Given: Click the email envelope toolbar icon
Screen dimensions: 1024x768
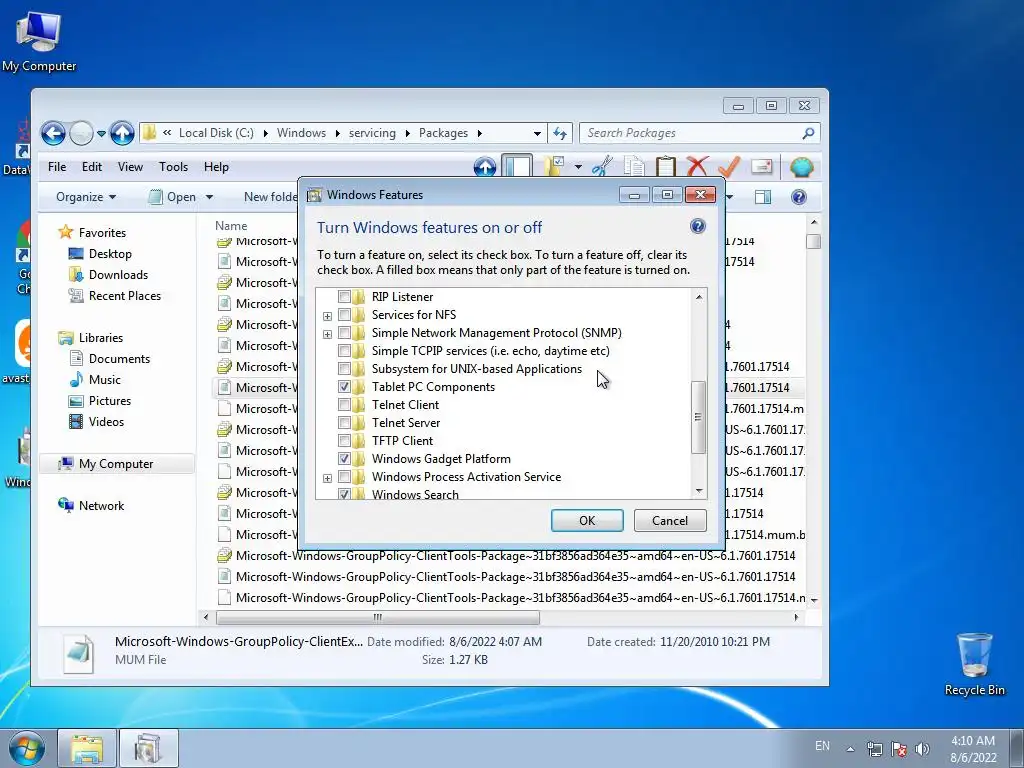Looking at the screenshot, I should coord(761,167).
